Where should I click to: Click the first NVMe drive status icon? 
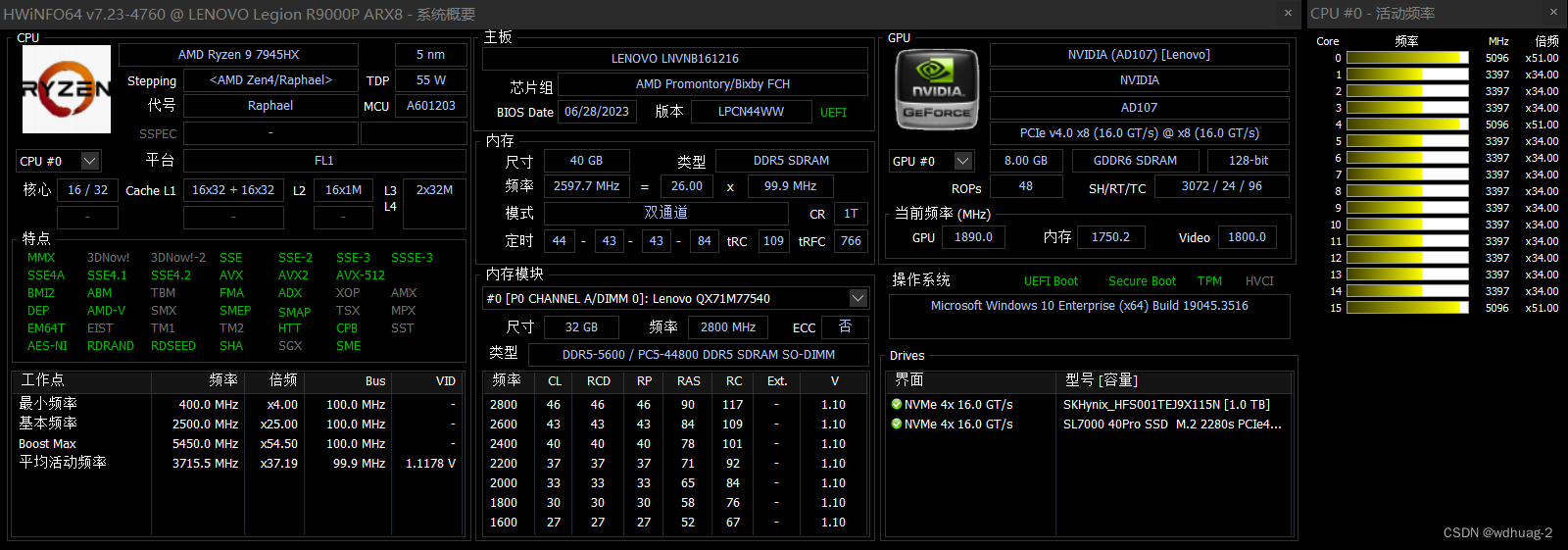click(896, 404)
